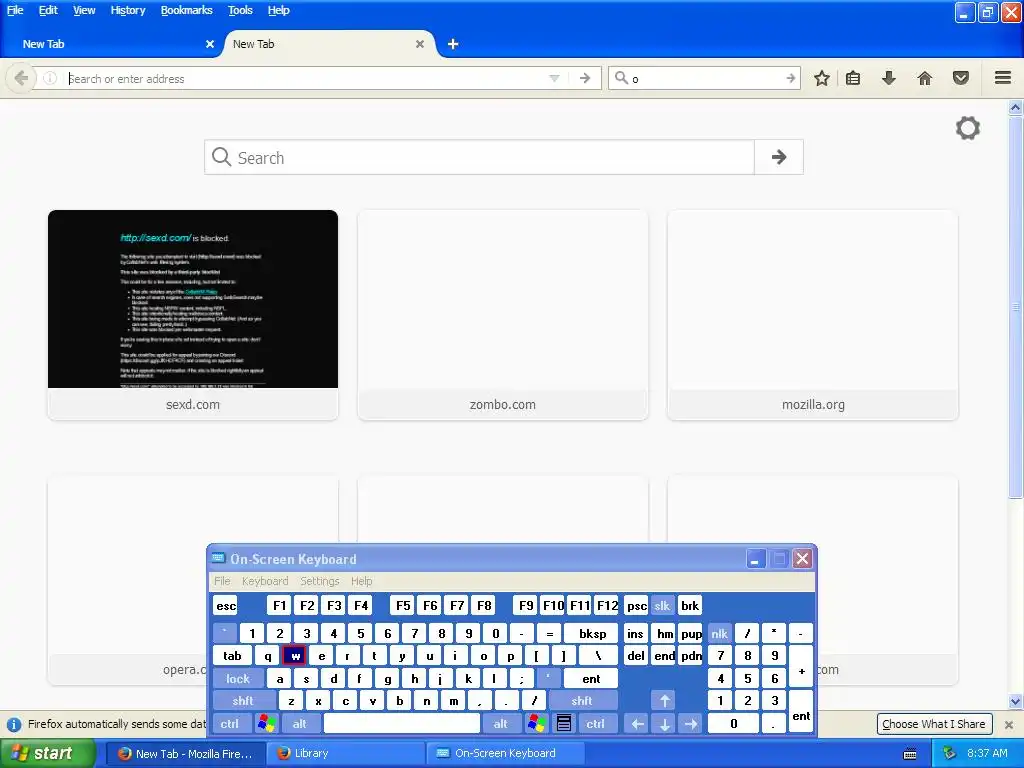
Task: Click the tab key on keyboard
Action: [232, 656]
